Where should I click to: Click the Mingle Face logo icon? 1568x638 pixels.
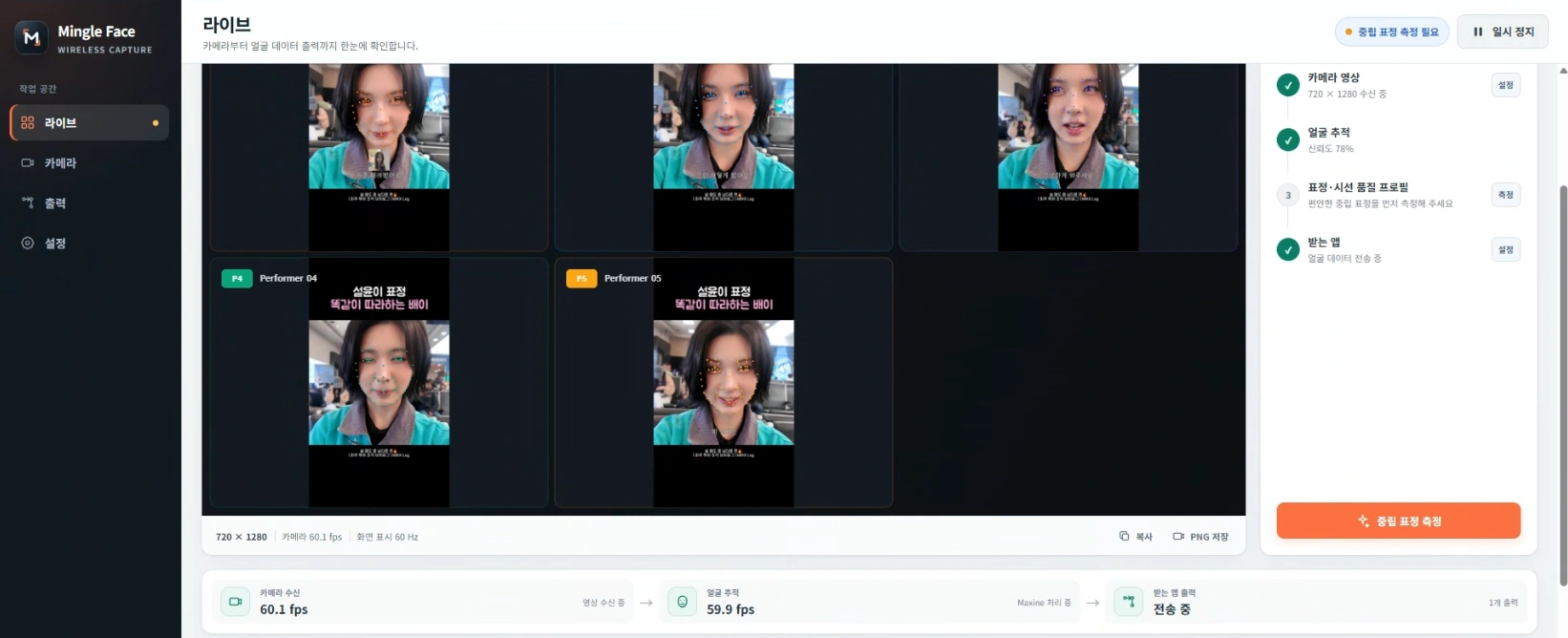[x=32, y=37]
